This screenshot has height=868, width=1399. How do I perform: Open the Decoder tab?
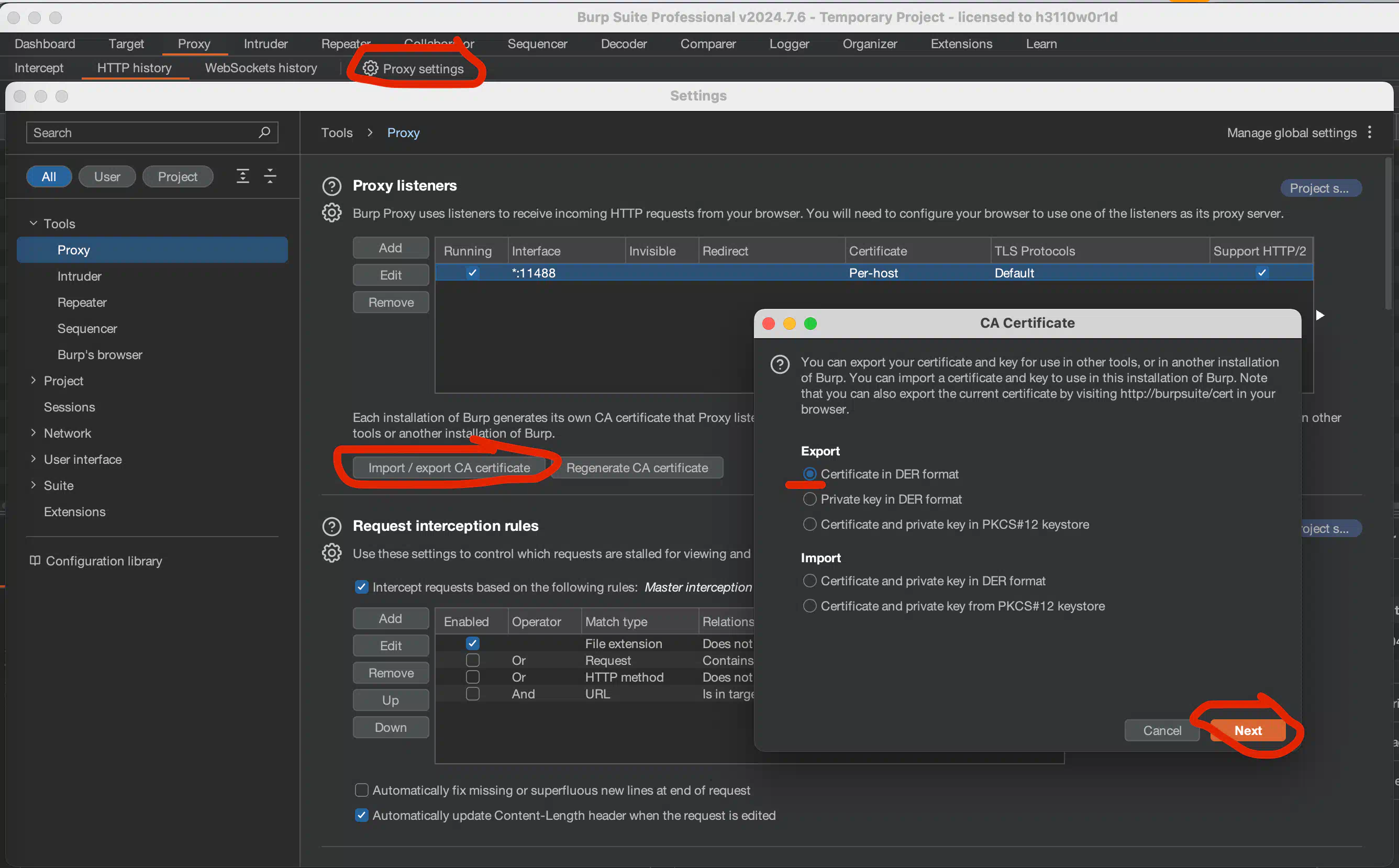[x=624, y=43]
